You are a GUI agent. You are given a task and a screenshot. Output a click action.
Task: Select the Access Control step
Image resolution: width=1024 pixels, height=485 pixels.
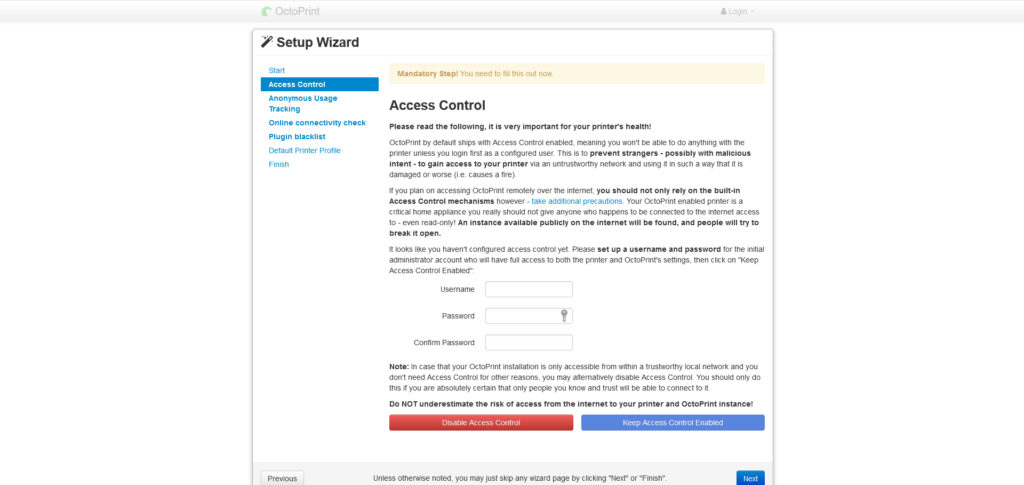pyautogui.click(x=319, y=84)
